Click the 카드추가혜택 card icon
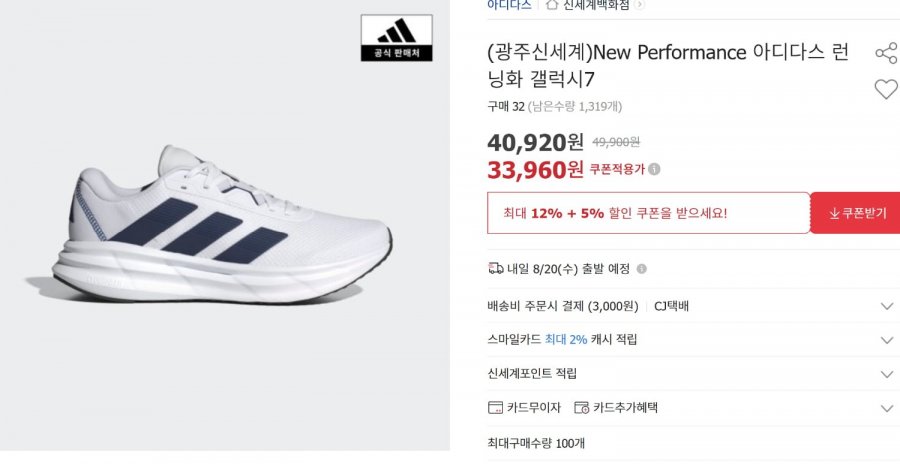900x464 pixels. pyautogui.click(x=581, y=408)
